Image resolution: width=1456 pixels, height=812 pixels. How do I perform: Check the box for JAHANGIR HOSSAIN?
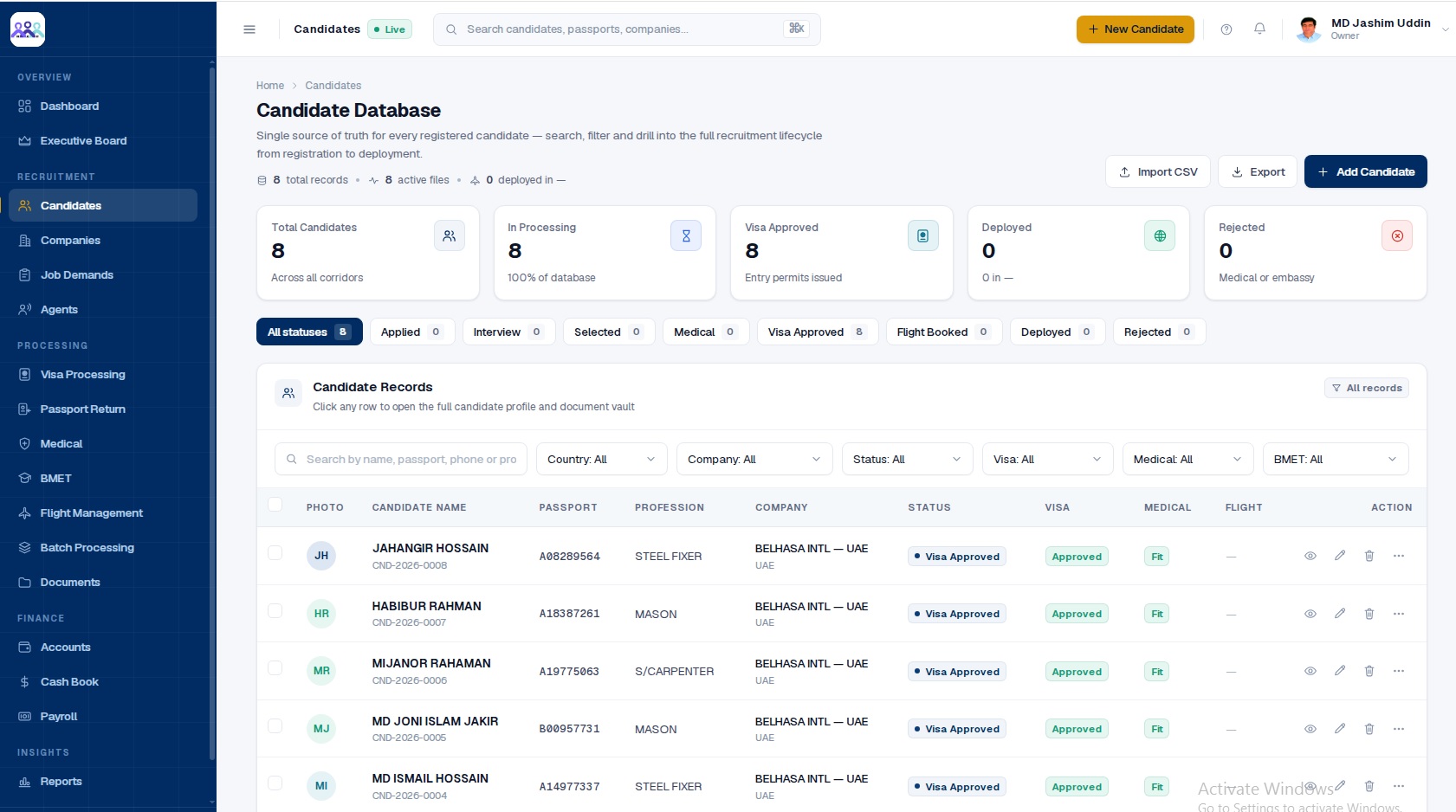point(275,553)
